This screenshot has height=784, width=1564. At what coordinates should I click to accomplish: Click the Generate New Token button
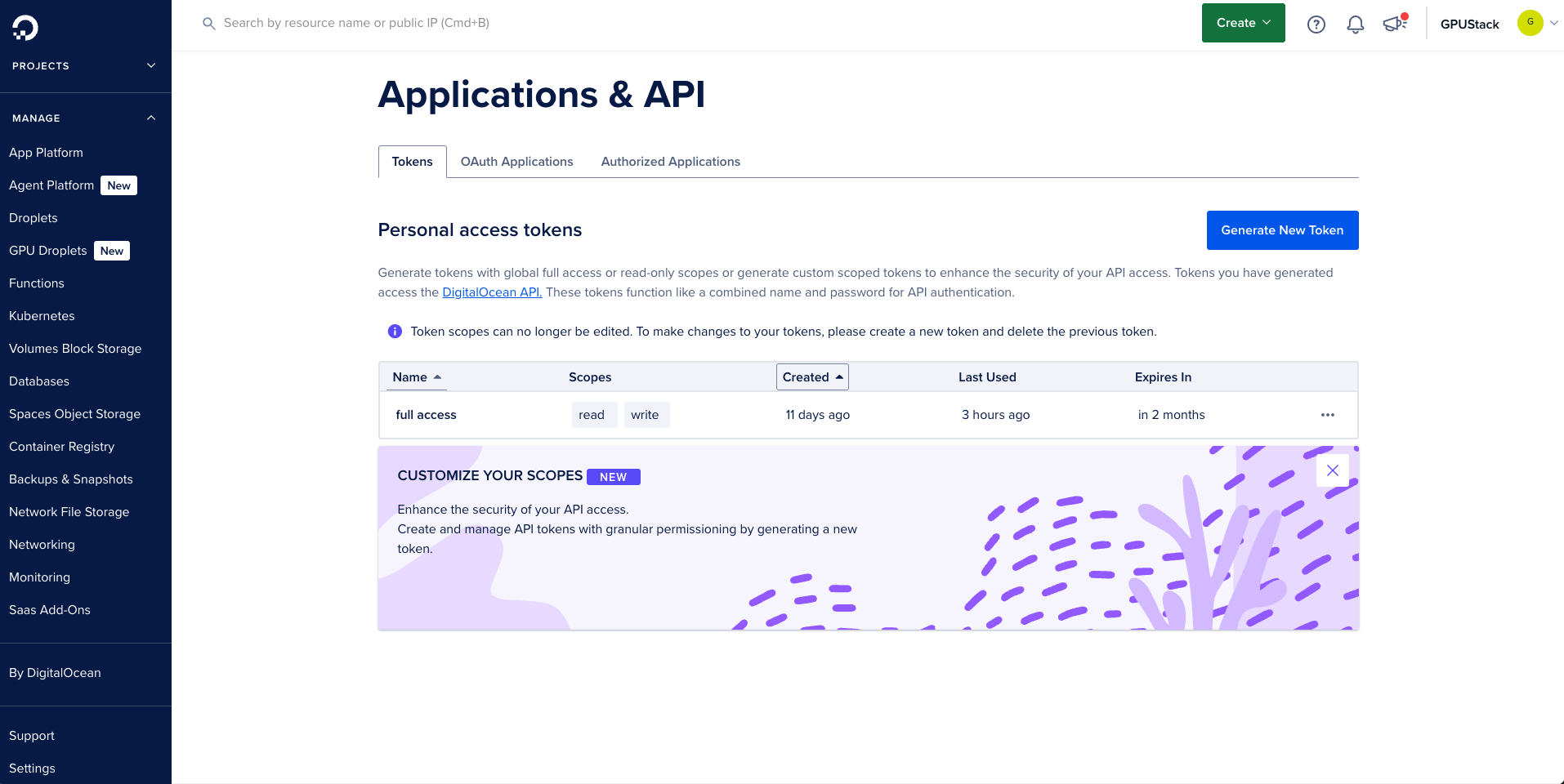[1281, 230]
